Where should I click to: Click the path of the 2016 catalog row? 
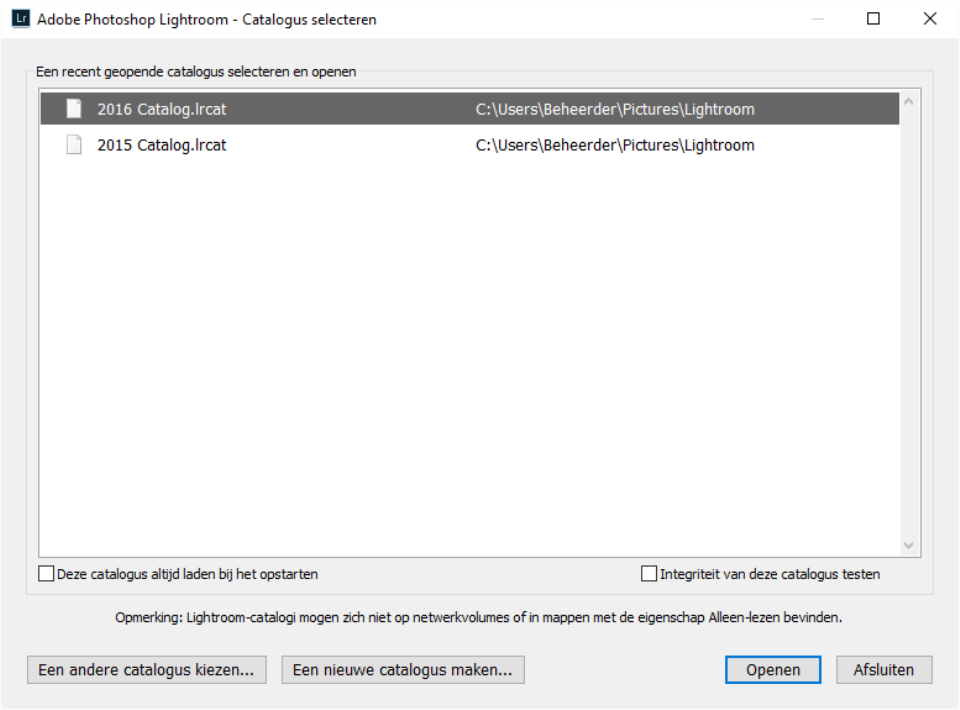click(615, 110)
